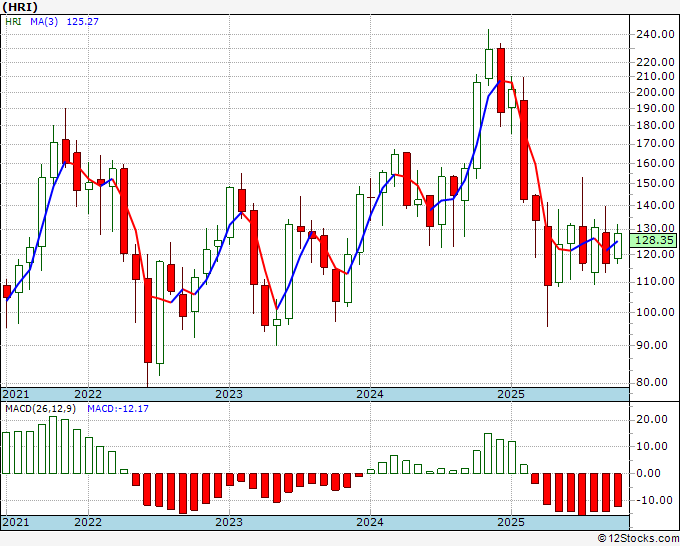
Task: Select 2022 on the MACD panel time axis
Action: pos(88,522)
